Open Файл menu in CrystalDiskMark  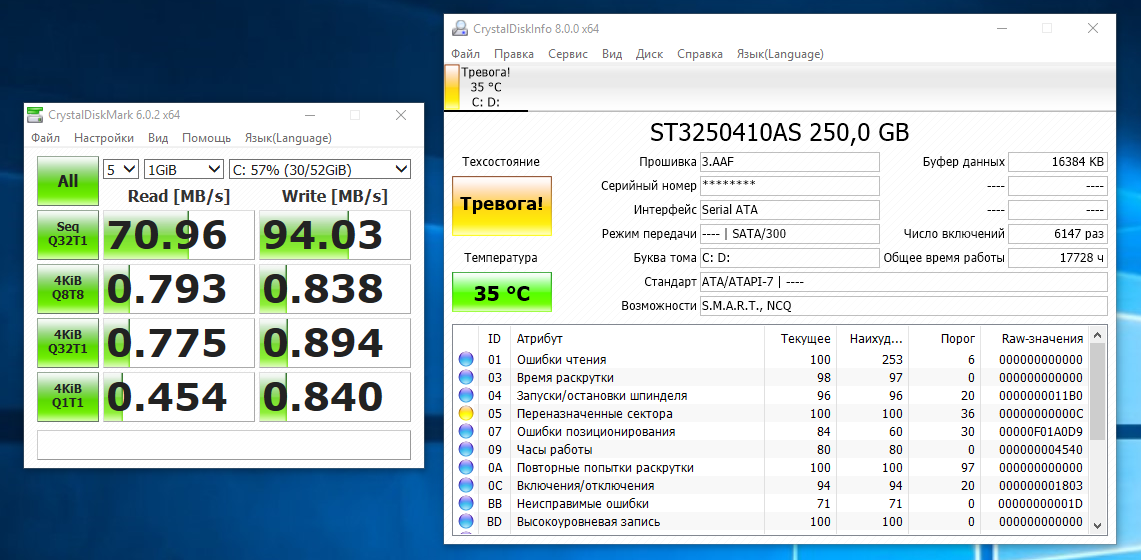[x=45, y=138]
